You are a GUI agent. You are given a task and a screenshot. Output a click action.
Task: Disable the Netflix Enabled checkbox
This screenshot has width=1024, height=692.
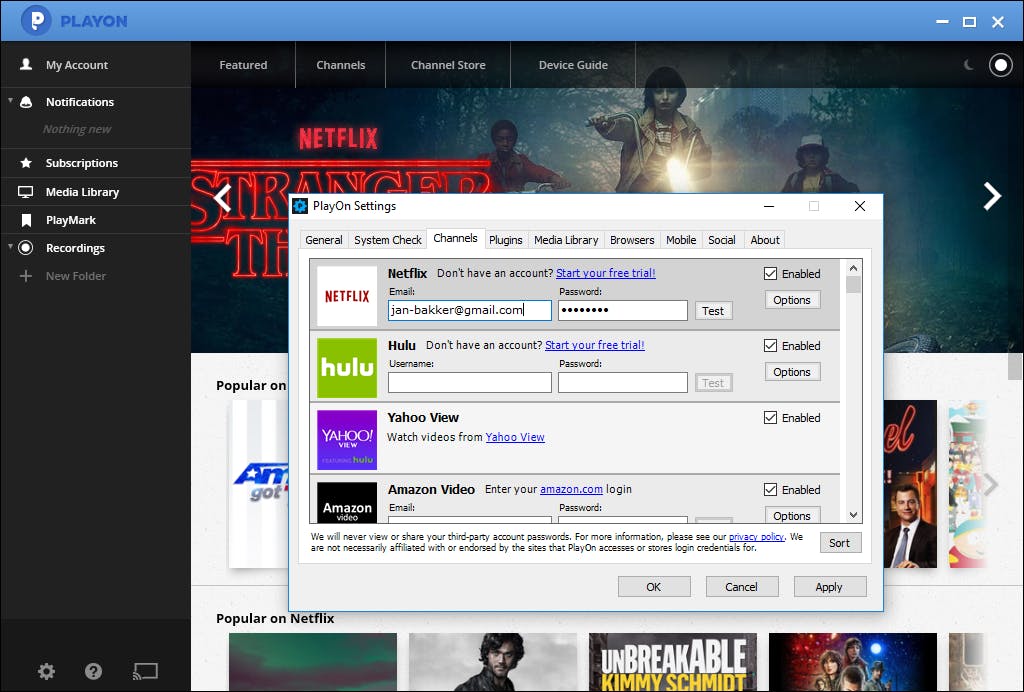[771, 274]
